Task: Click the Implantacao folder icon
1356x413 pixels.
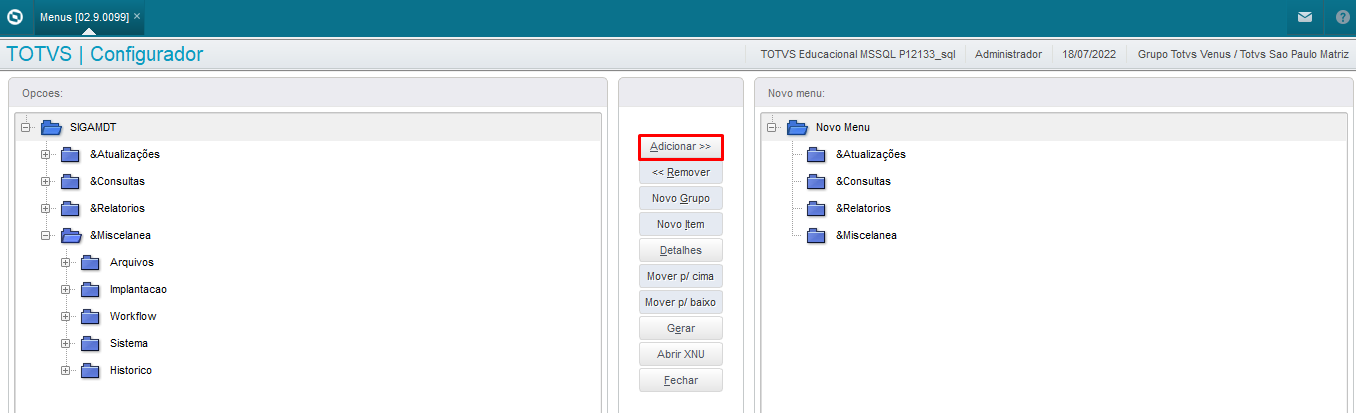Action: pyautogui.click(x=90, y=289)
